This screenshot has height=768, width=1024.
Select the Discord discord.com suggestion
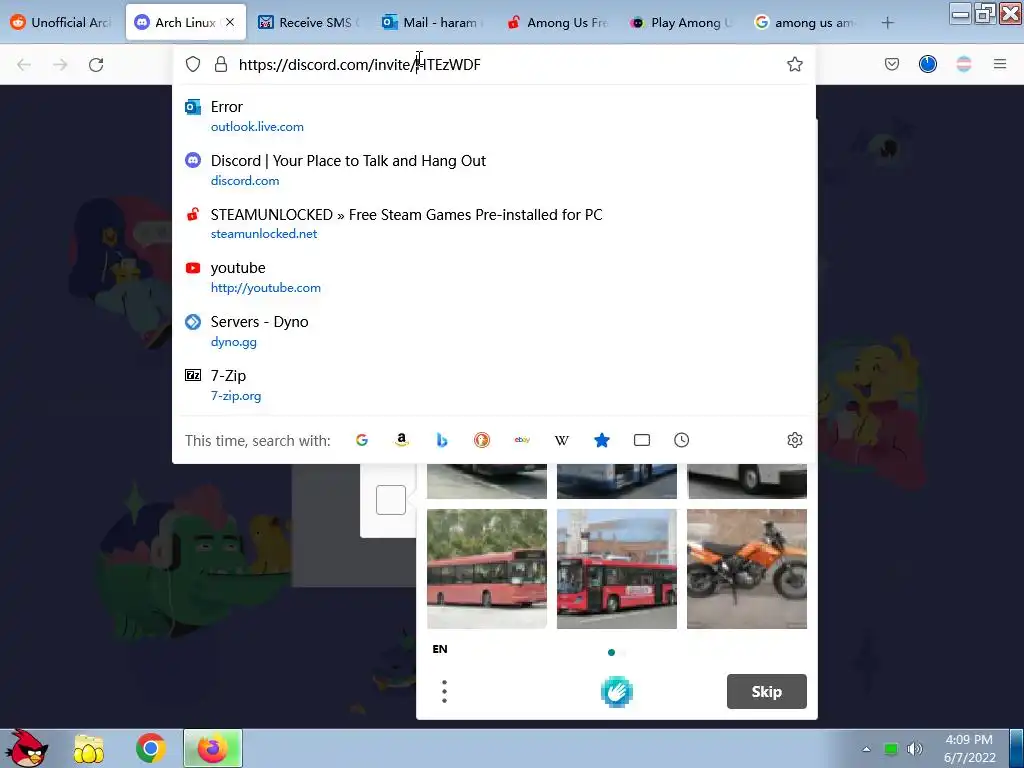point(494,170)
